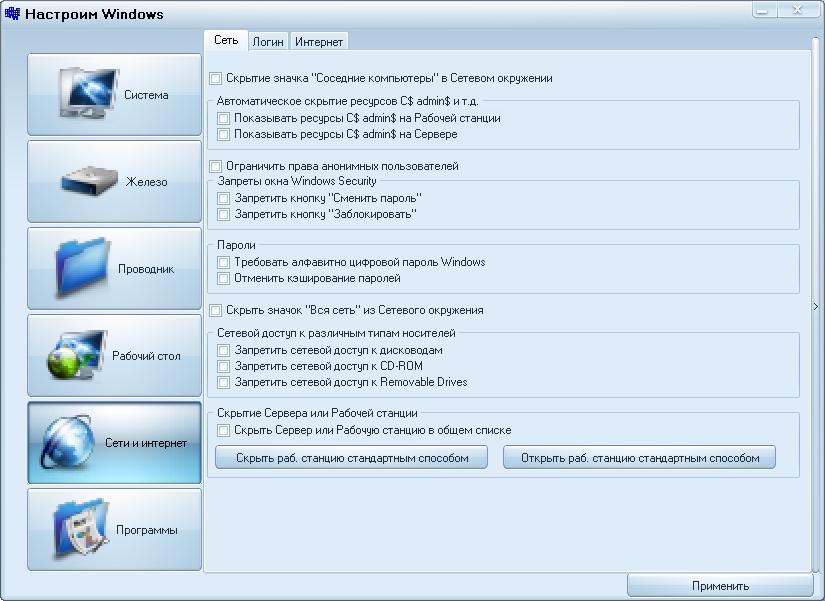Enable showing C$ admin$ on Сервере

223,134
